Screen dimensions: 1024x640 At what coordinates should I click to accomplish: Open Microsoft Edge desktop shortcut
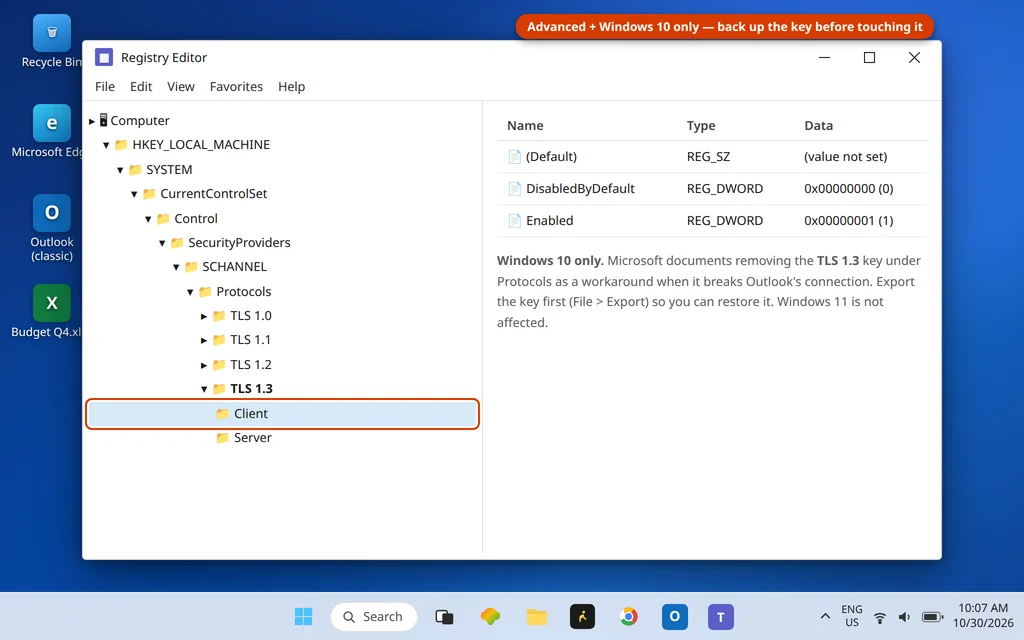(52, 131)
